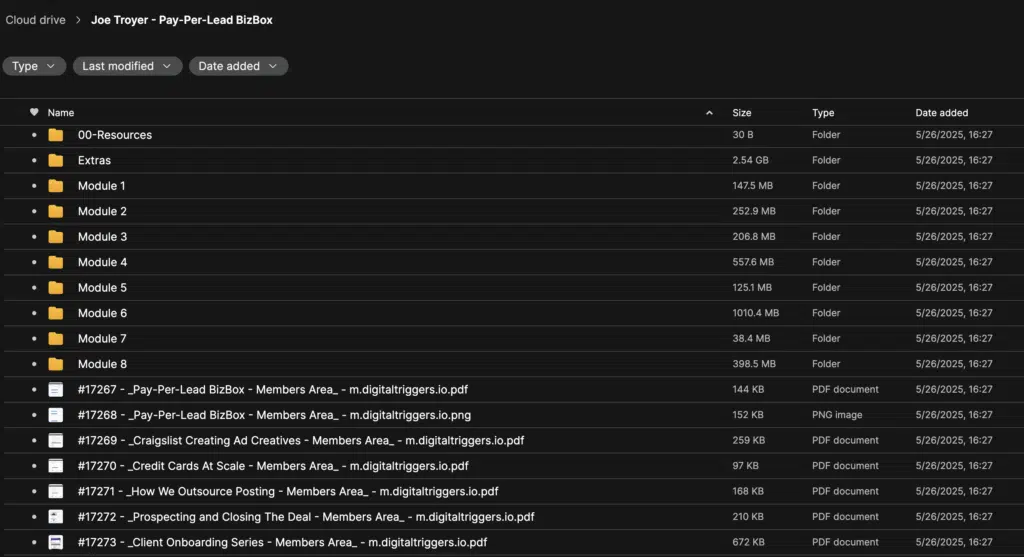Open folder named Module 1
1024x557 pixels.
(101, 186)
